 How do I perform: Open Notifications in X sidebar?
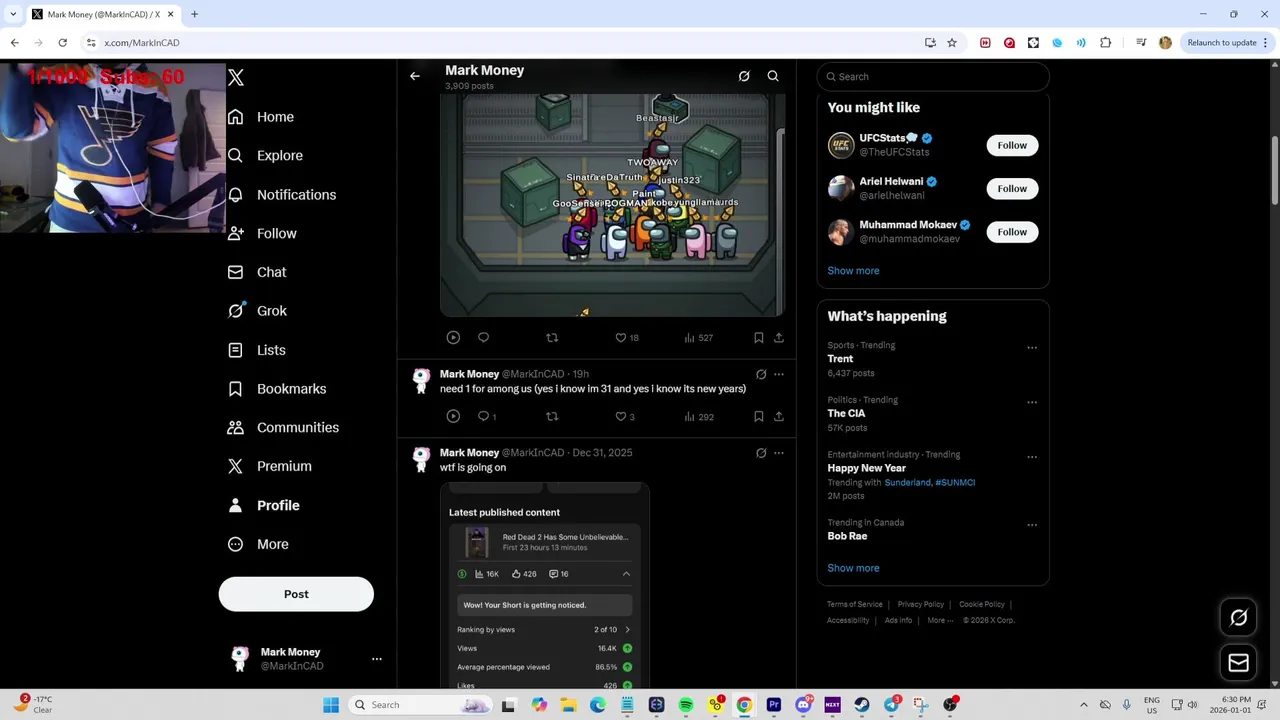click(282, 195)
